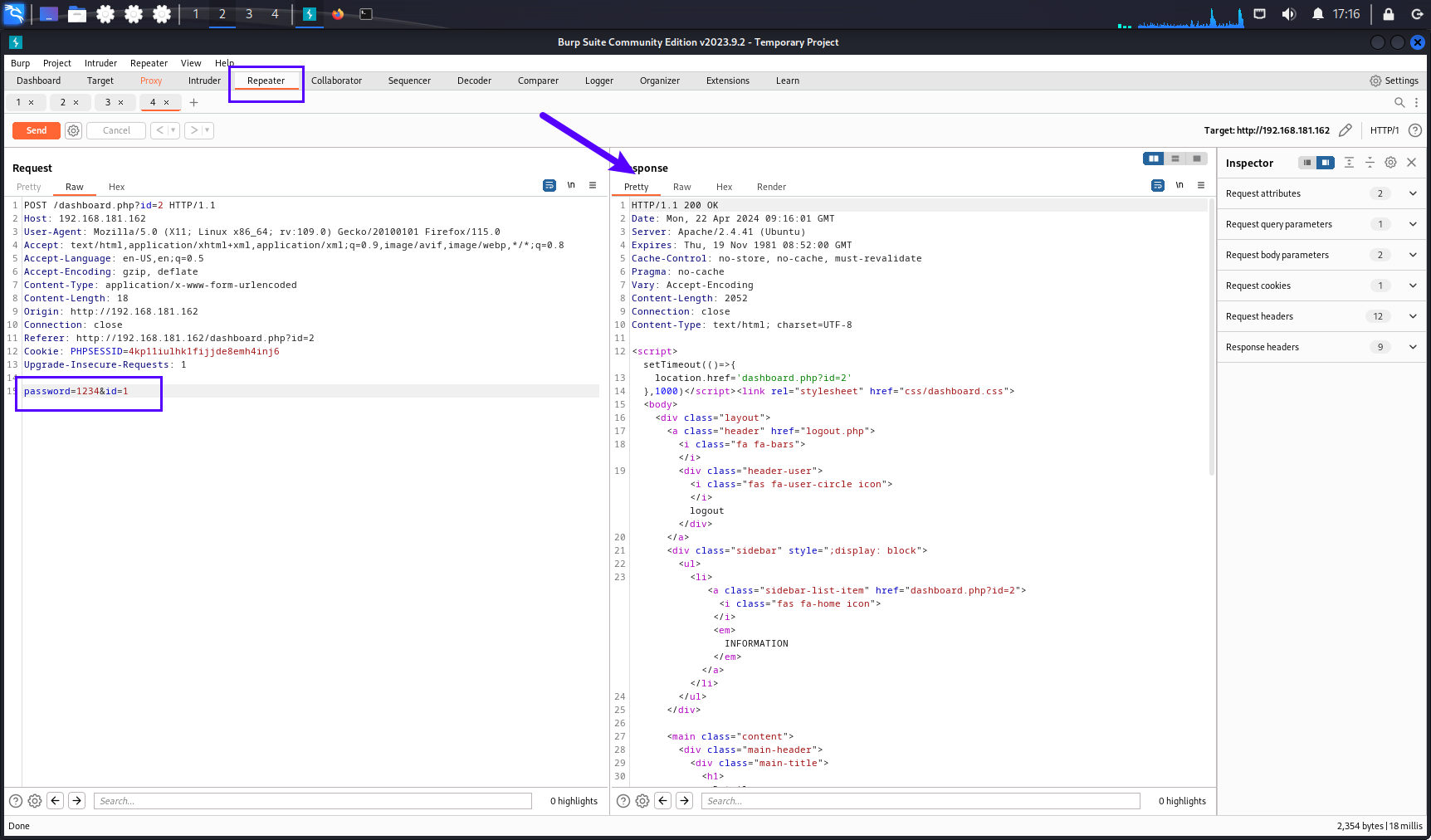Toggle the volume speaker icon
The width and height of the screenshot is (1431, 840).
1289,14
